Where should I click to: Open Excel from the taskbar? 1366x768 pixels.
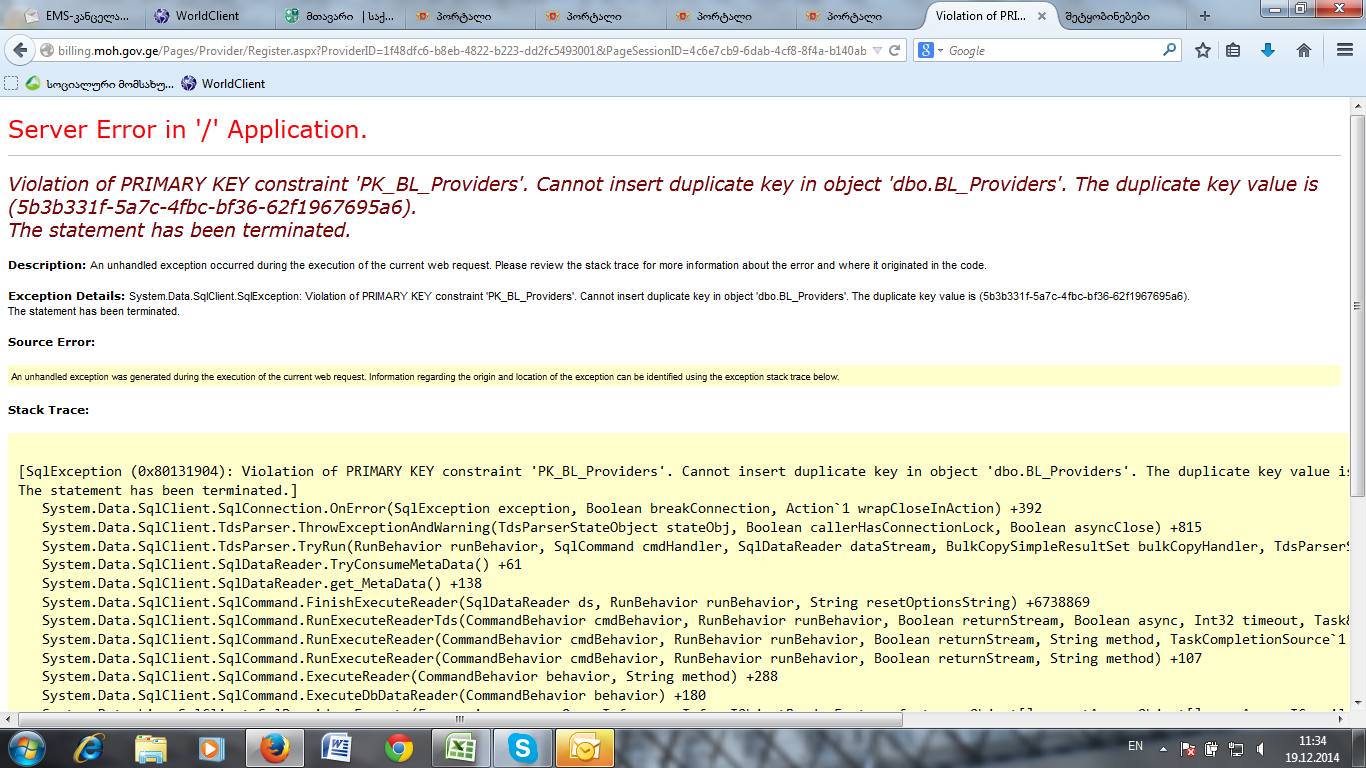coord(460,747)
